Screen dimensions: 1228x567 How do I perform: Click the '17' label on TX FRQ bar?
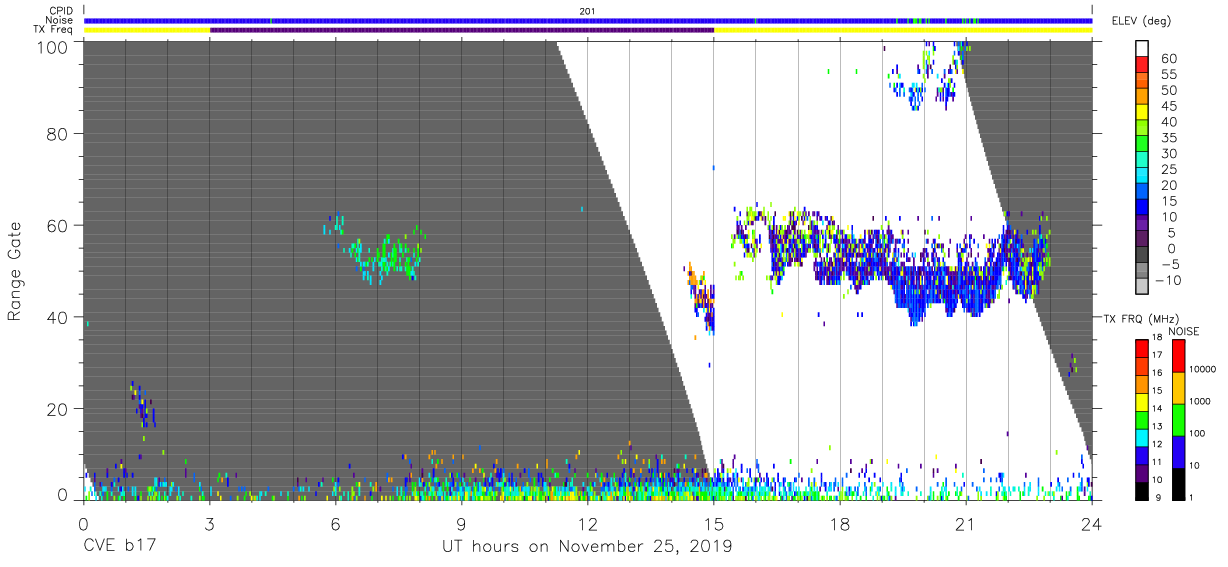pyautogui.click(x=1156, y=355)
